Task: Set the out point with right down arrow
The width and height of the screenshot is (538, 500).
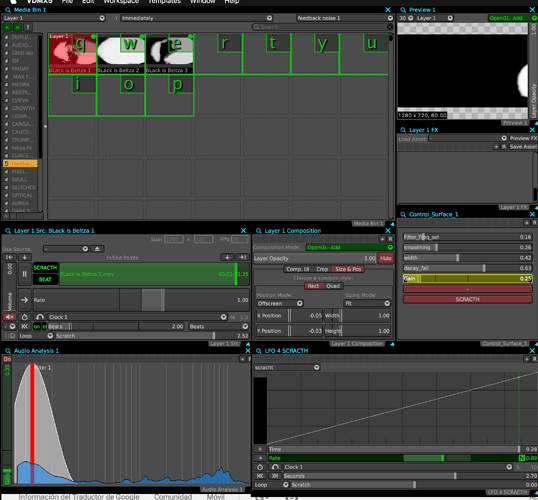Action: (227, 257)
